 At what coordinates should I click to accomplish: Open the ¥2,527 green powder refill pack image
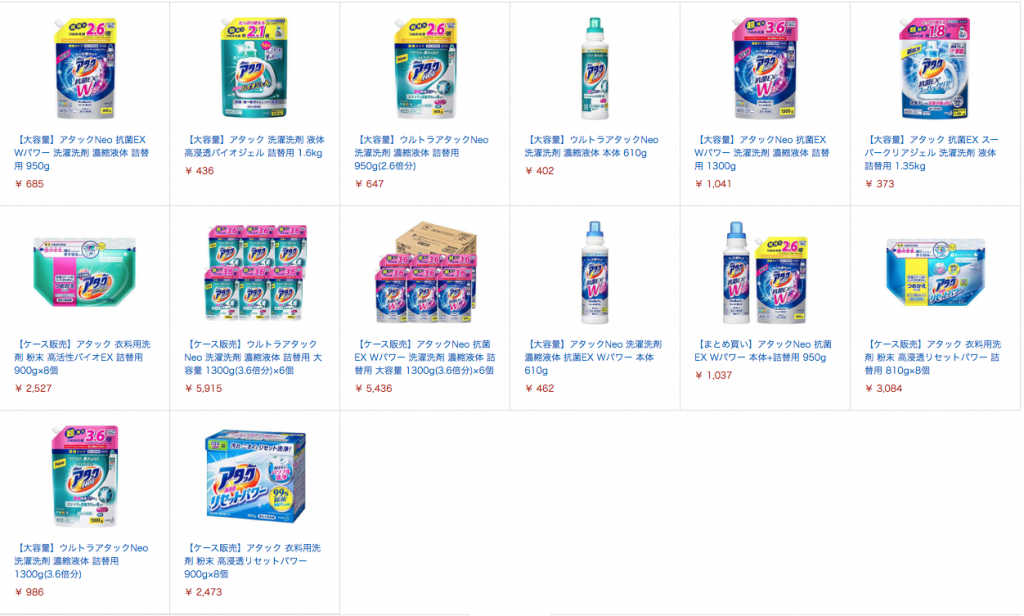(85, 272)
